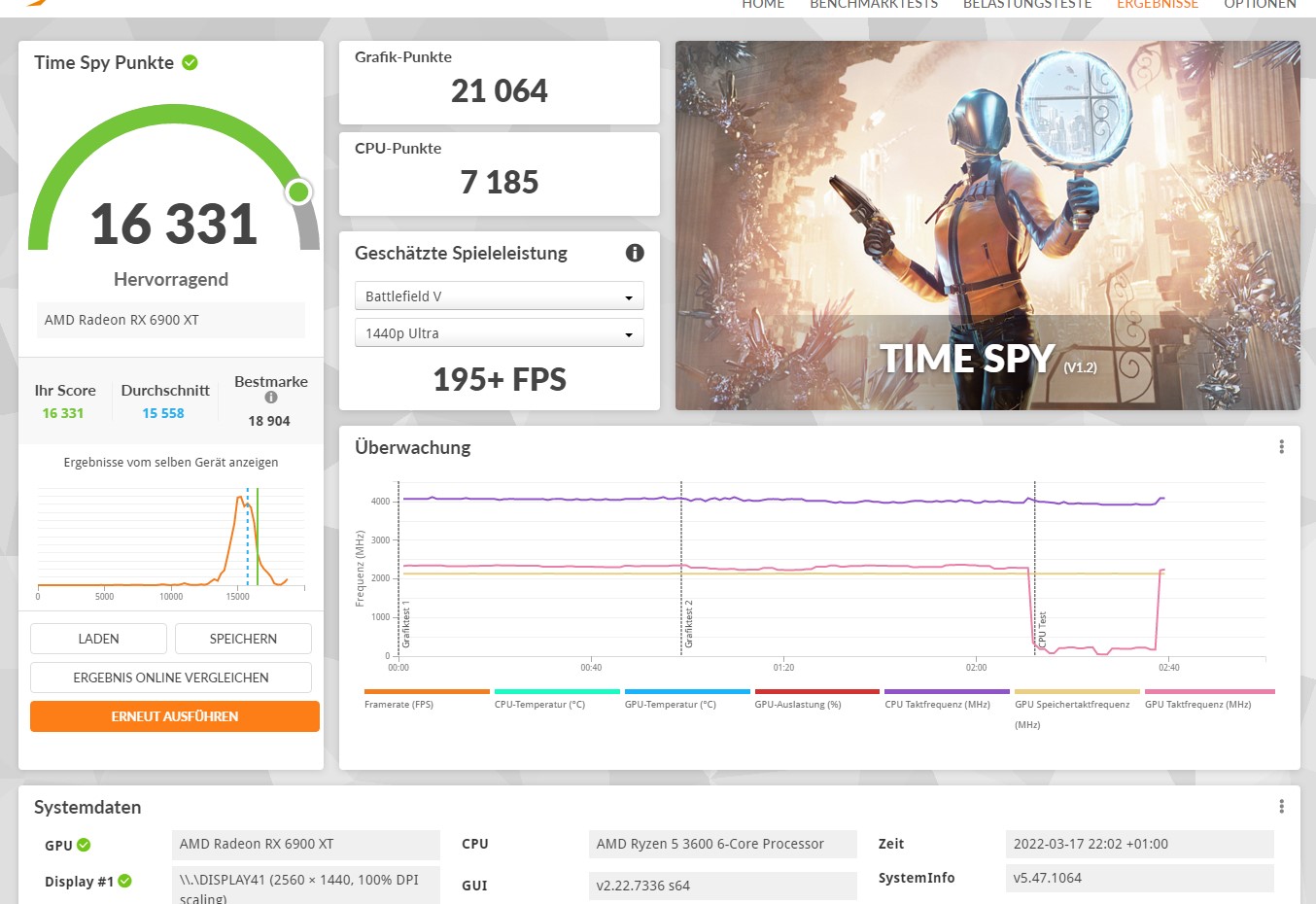1316x904 pixels.
Task: Click ERGEBNIS ONLINE VERGLEICHEN button
Action: point(171,678)
